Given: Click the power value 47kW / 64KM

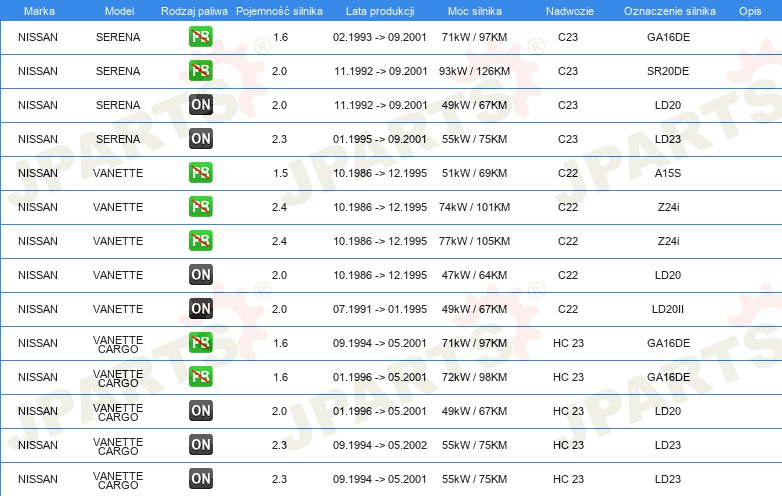Looking at the screenshot, I should (x=474, y=275).
